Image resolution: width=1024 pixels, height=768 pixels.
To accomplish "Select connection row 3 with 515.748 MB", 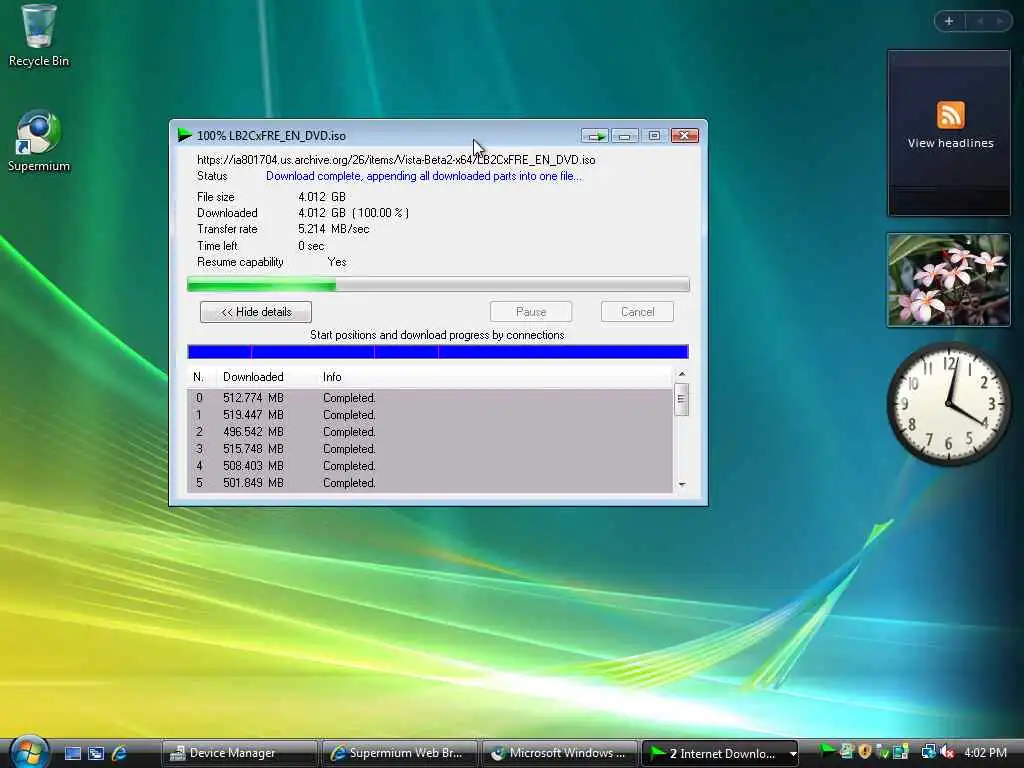I will click(430, 449).
